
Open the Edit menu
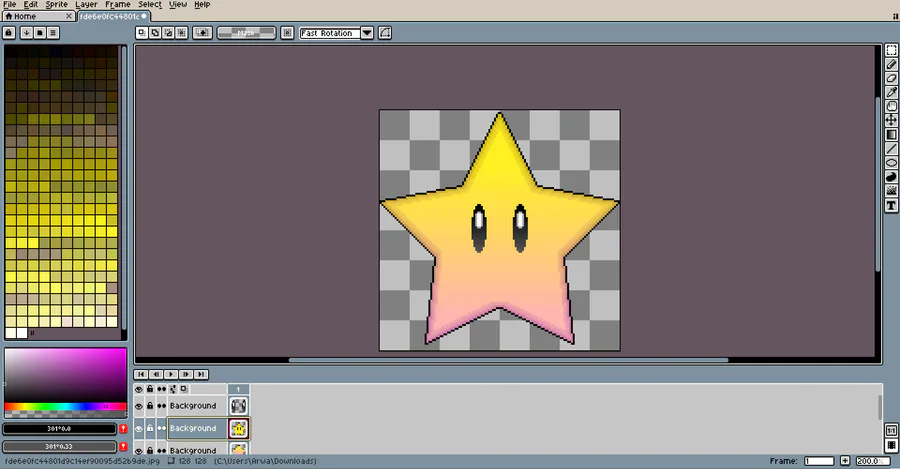coord(30,5)
